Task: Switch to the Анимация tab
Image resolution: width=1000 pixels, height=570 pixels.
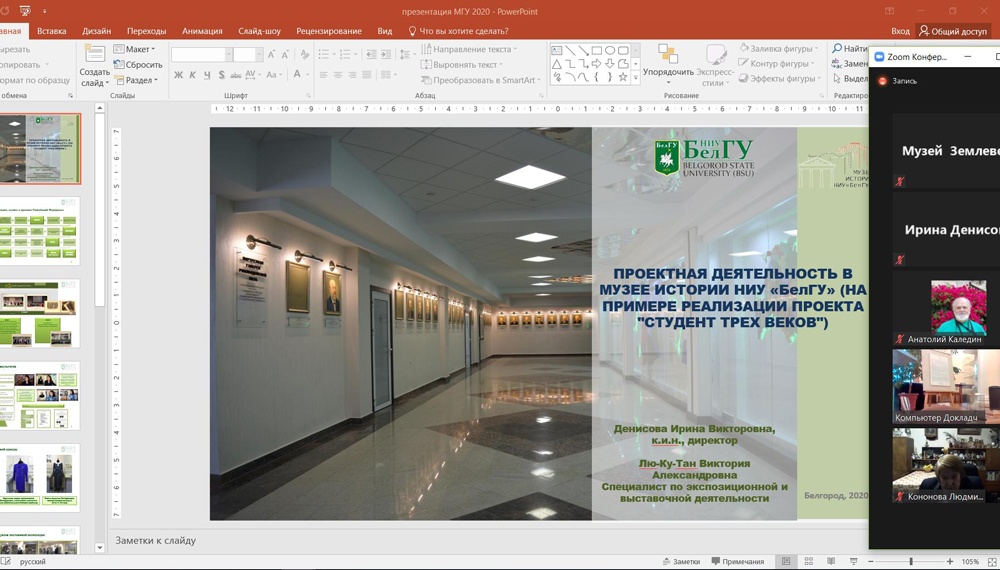Action: pyautogui.click(x=202, y=31)
